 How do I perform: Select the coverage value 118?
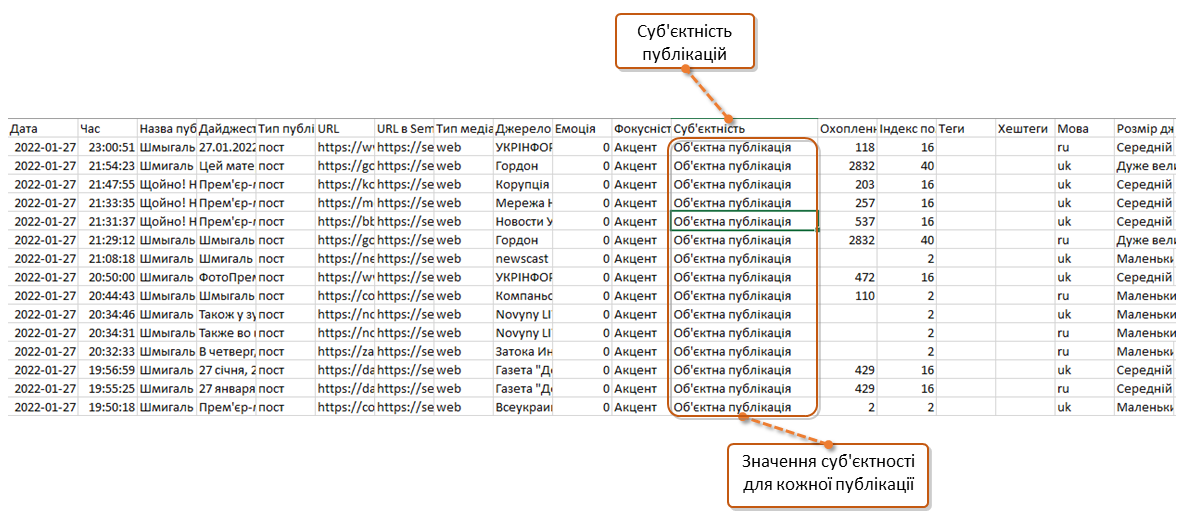coord(848,147)
